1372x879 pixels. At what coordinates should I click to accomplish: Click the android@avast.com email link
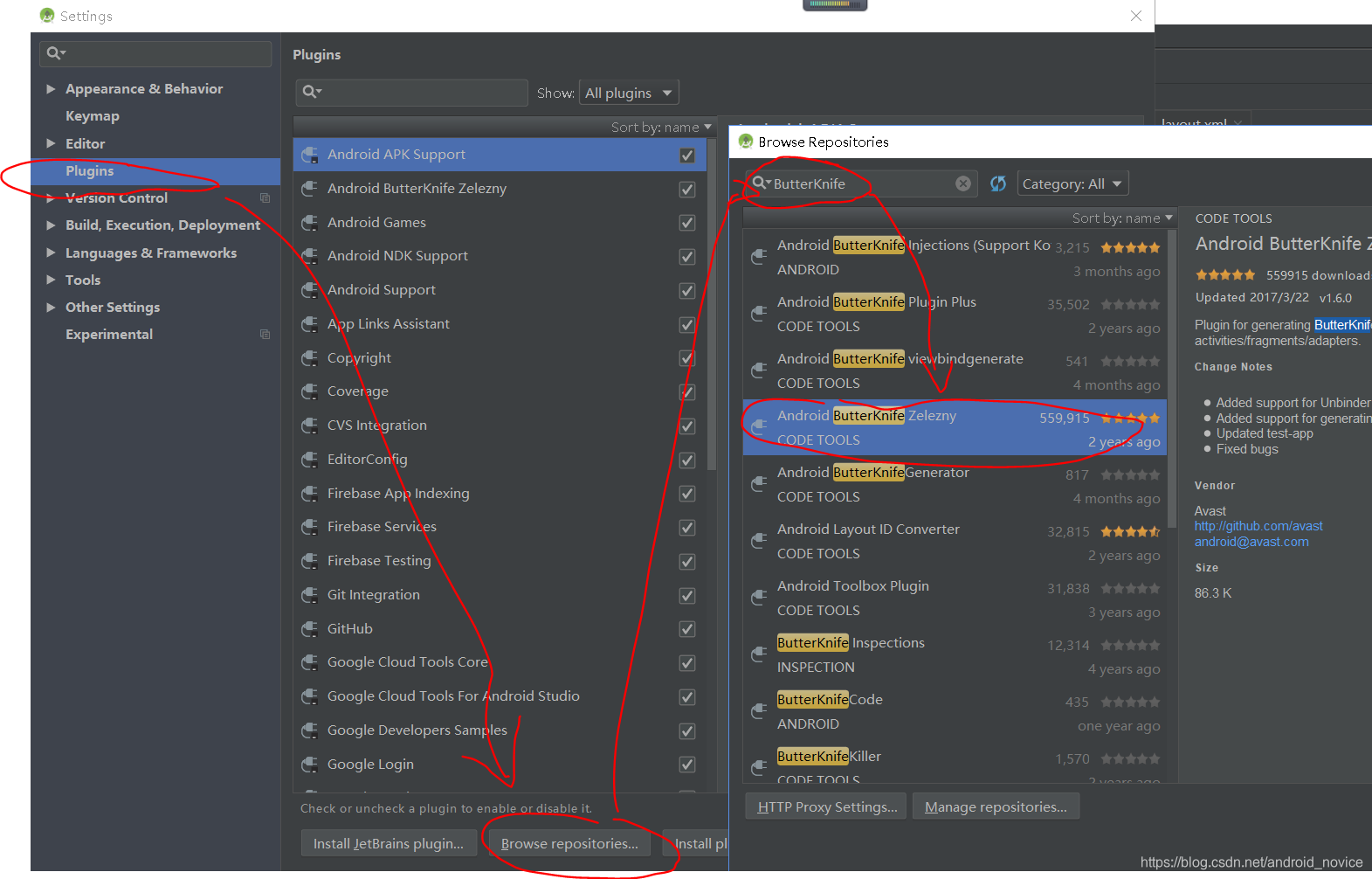pyautogui.click(x=1251, y=542)
